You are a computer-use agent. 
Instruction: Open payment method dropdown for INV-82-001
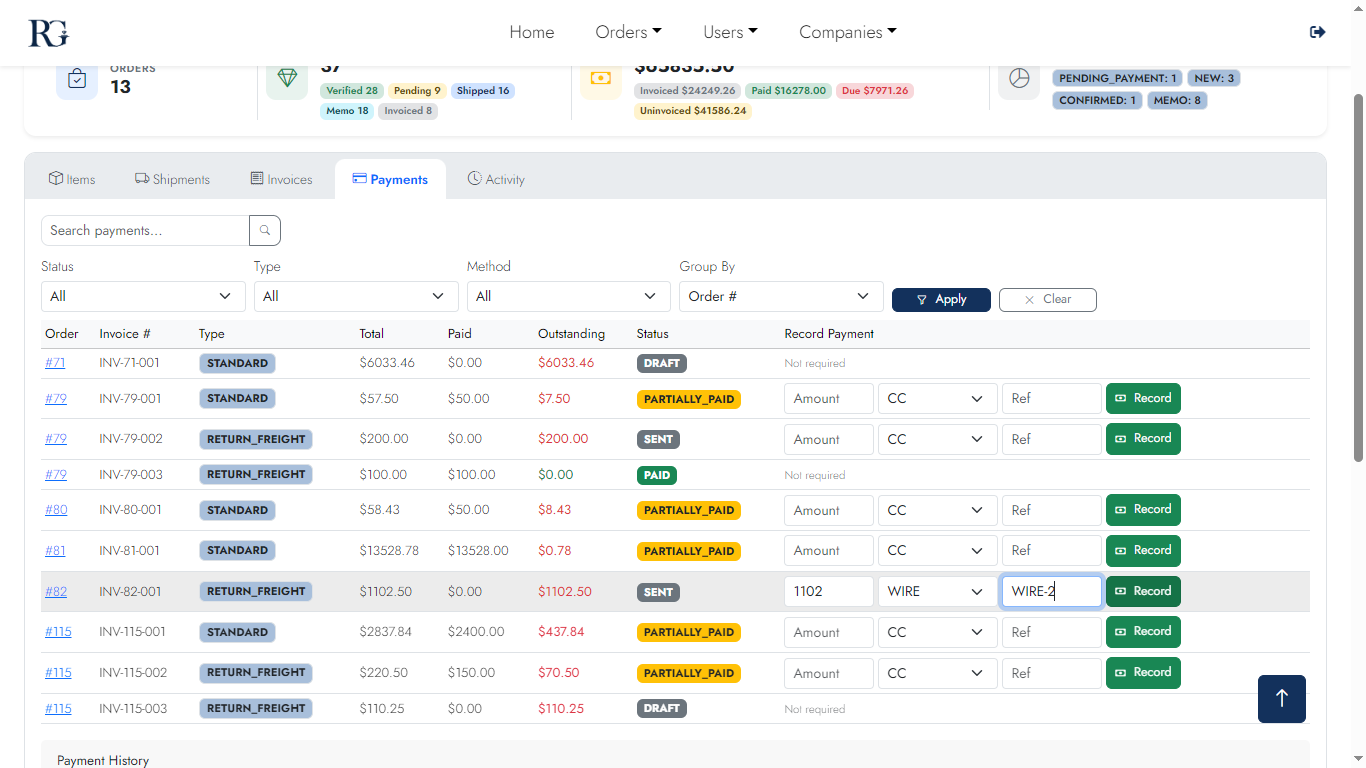coord(937,591)
